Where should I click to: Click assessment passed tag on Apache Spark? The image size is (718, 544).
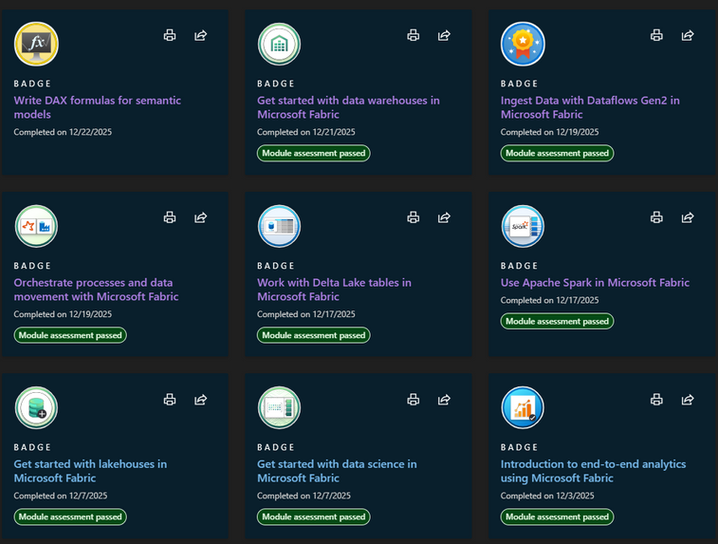(557, 321)
